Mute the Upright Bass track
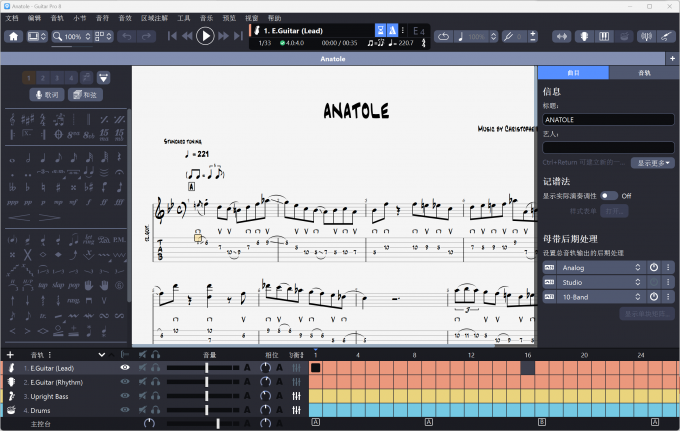Screen dimensions: 680x431 (x=144, y=397)
